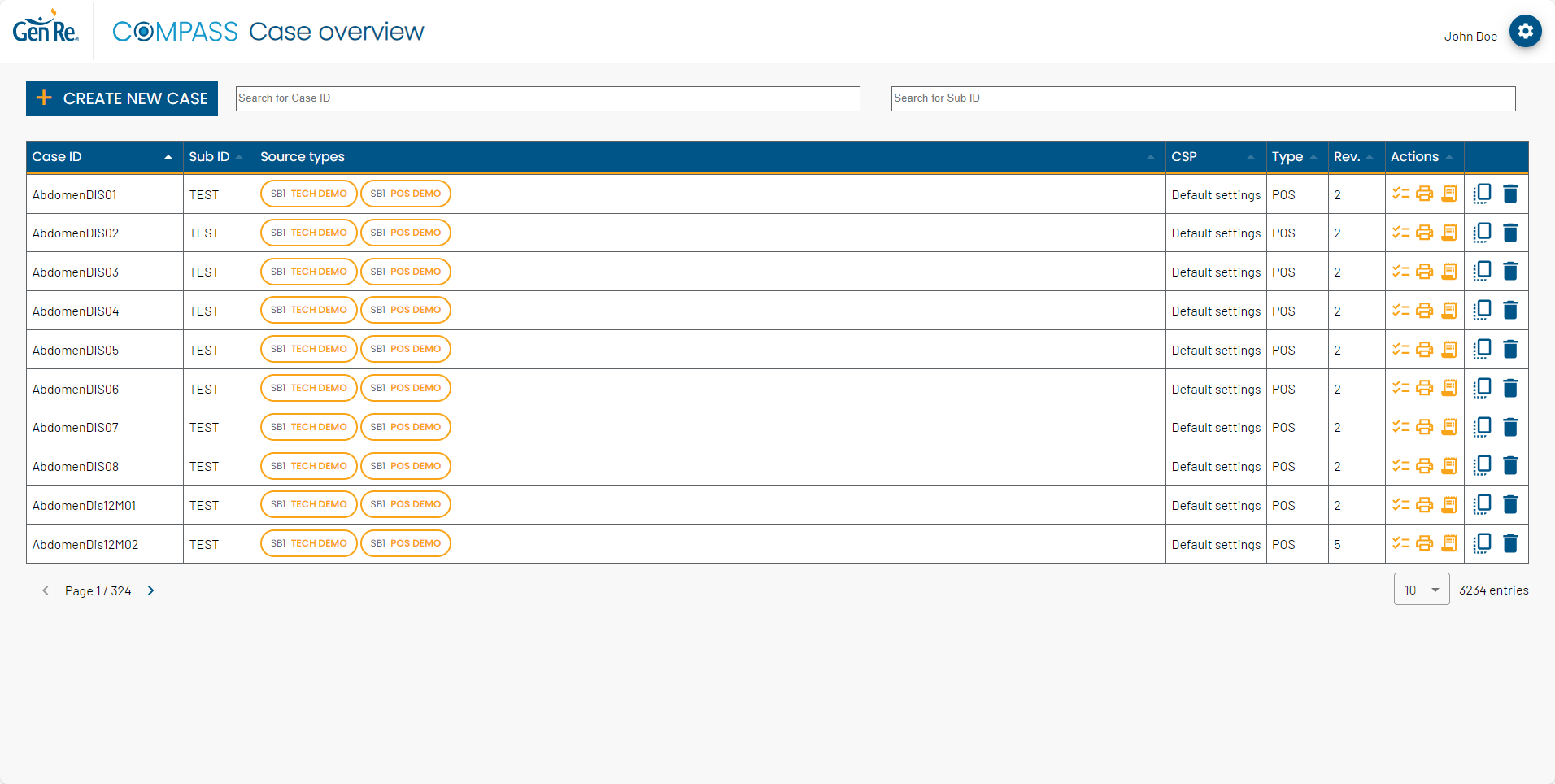Viewport: 1555px width, 784px height.
Task: Open the receipt report icon for AbdomenDIS01
Action: point(1448,194)
